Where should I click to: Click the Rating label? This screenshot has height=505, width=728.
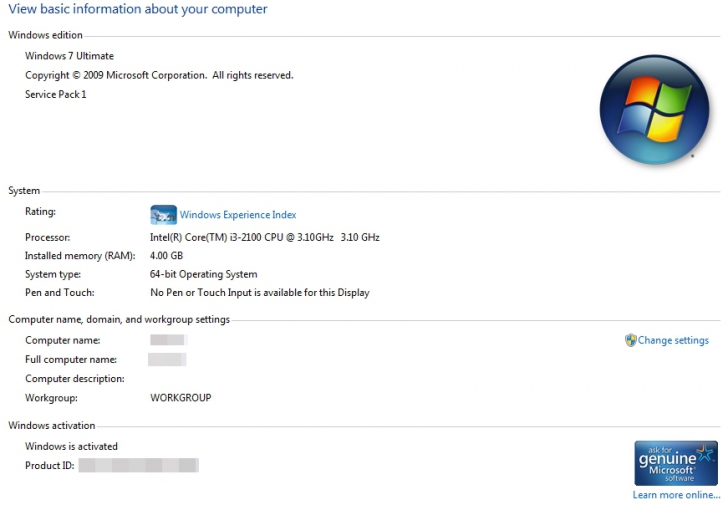point(40,212)
